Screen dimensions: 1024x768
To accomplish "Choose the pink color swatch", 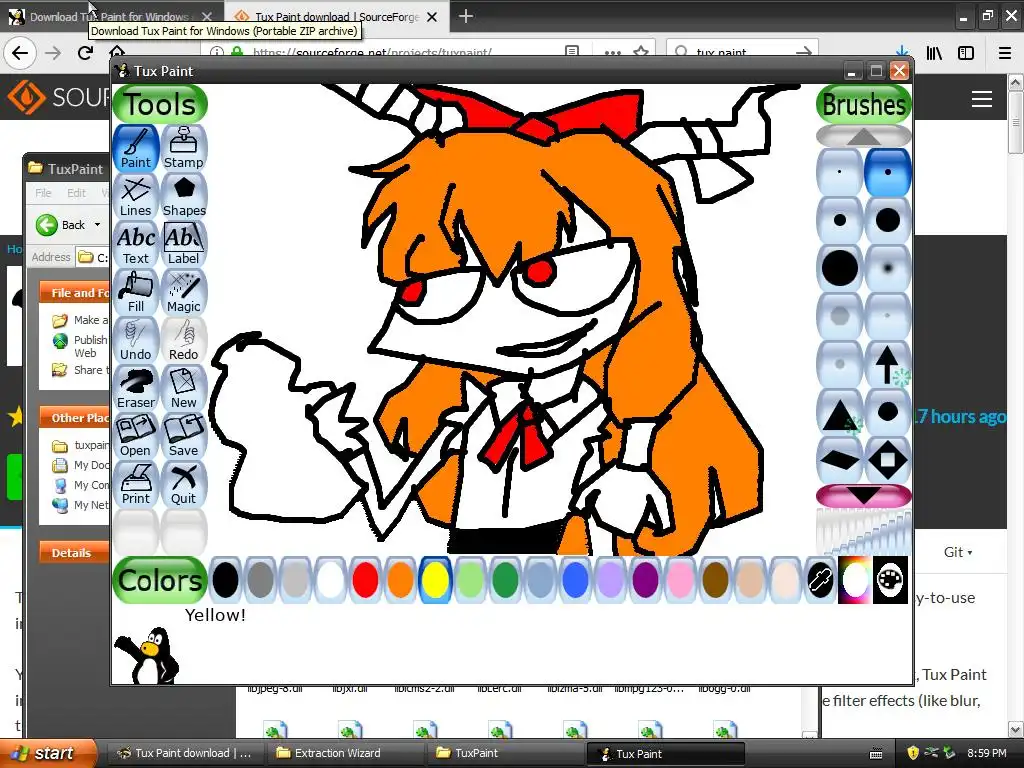I will [x=680, y=580].
